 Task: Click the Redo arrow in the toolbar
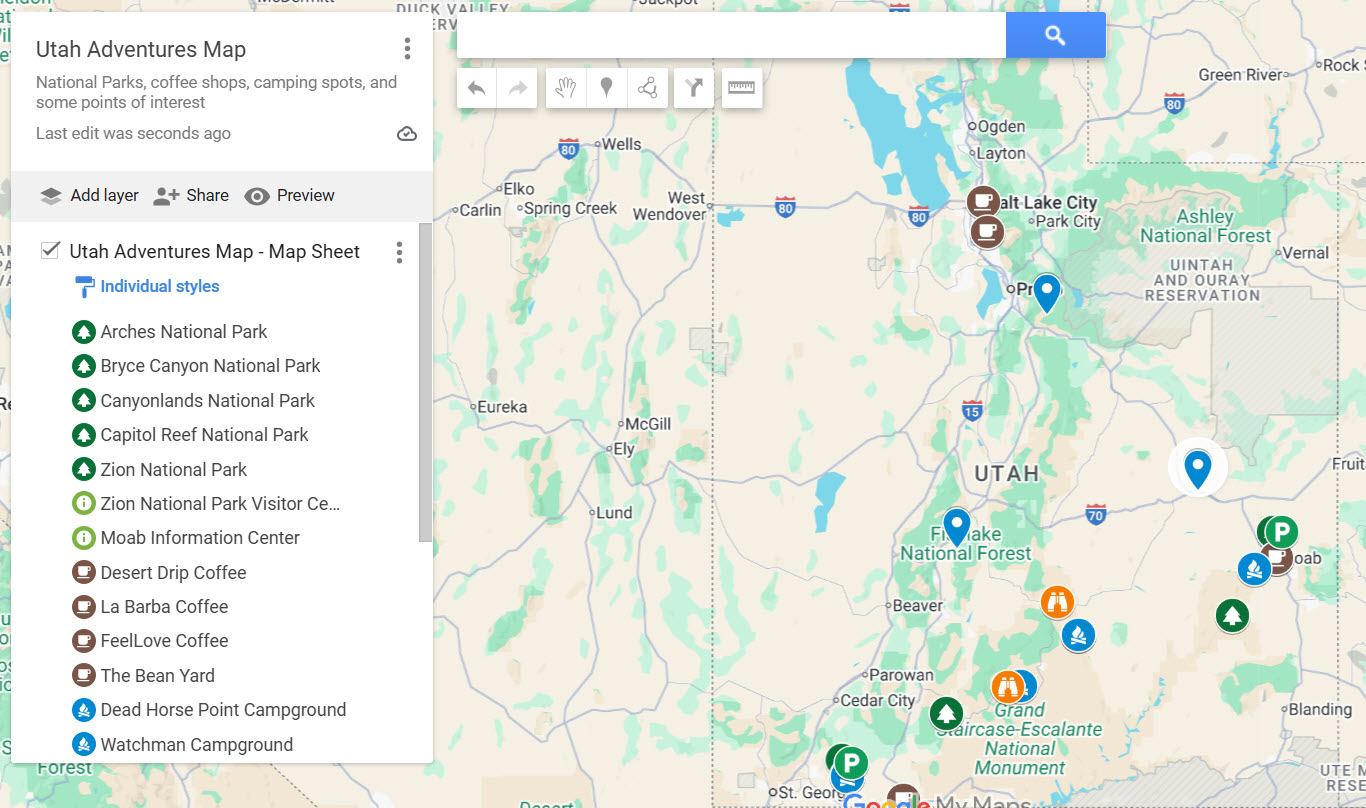(518, 88)
